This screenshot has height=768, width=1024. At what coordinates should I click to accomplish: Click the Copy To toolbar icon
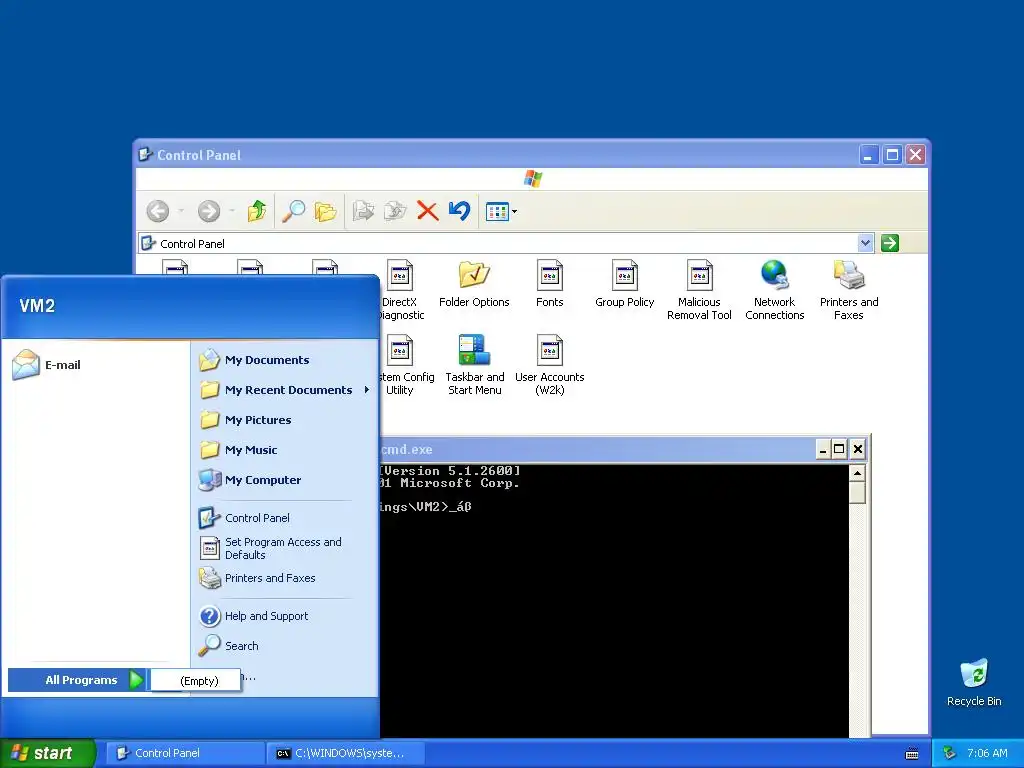tap(395, 211)
